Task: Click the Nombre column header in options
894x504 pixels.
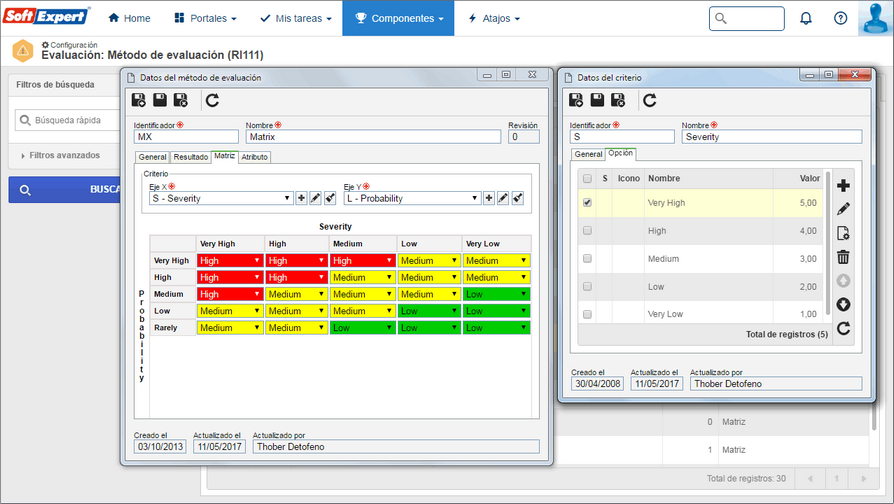Action: pos(664,178)
